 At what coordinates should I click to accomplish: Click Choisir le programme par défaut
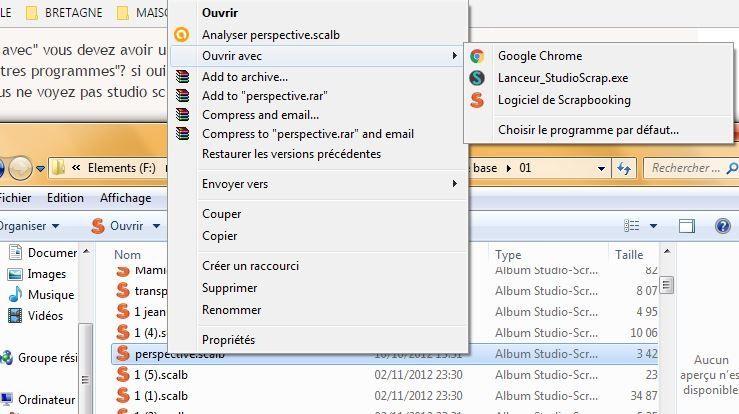(x=588, y=130)
